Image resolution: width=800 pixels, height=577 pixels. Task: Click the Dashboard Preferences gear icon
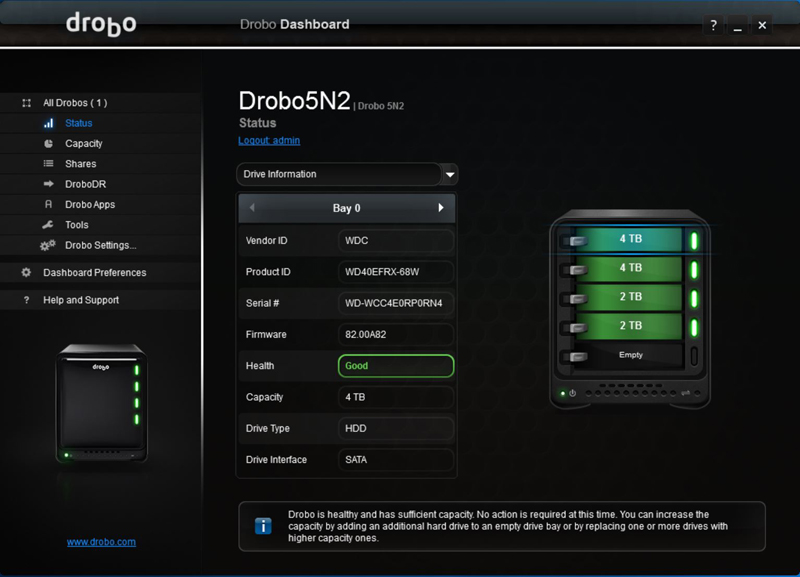pyautogui.click(x=26, y=272)
